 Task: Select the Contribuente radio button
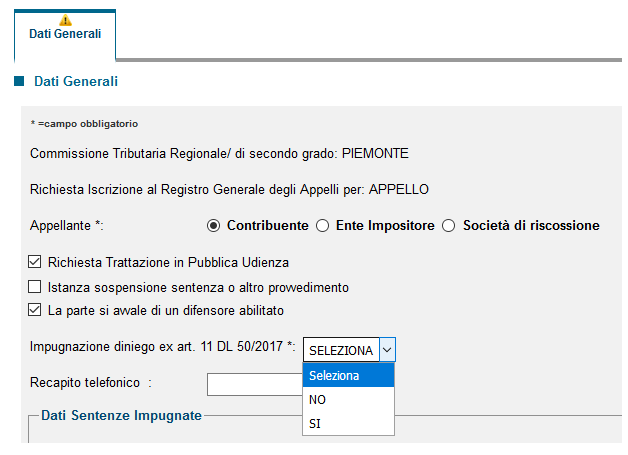213,226
